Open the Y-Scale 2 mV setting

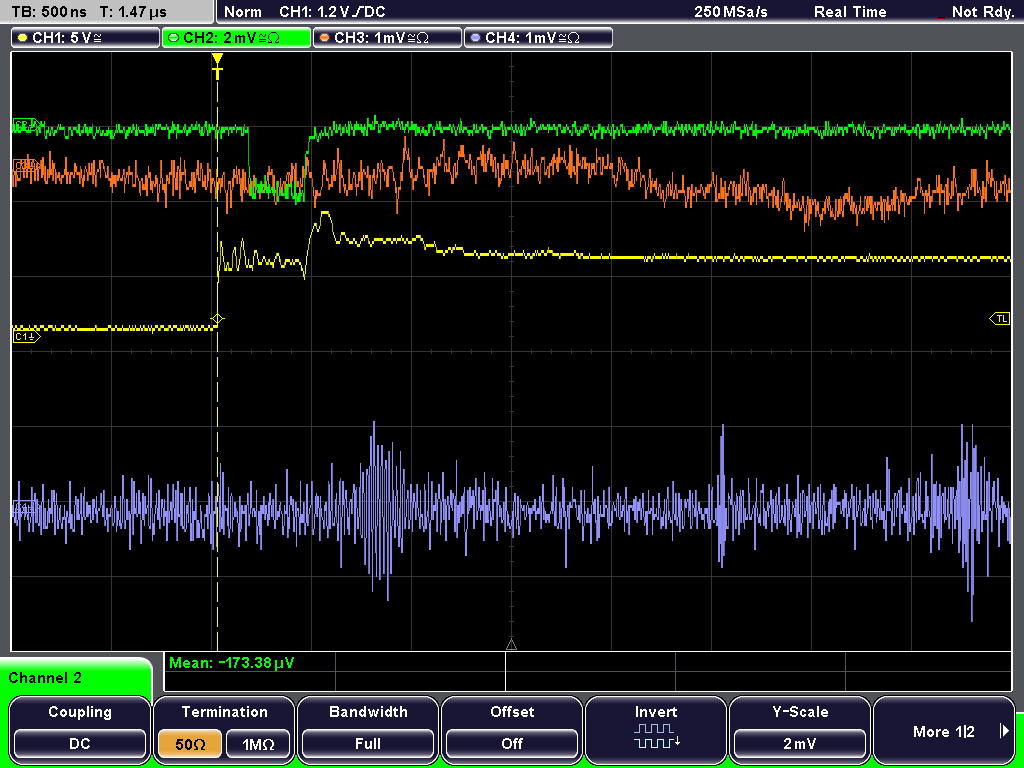coord(800,728)
